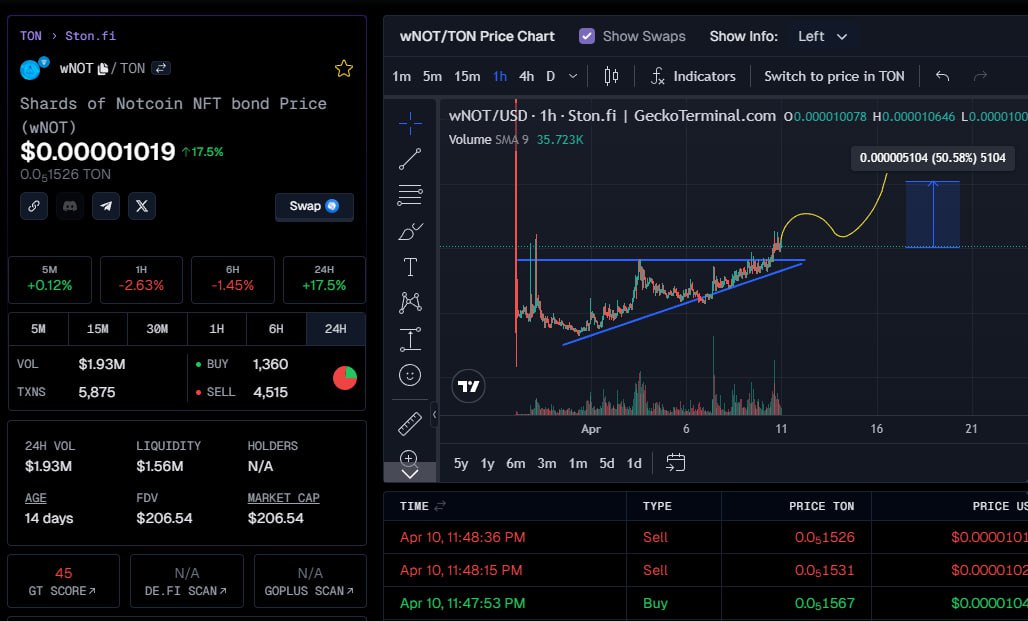Select the 6H stats tab

[276, 329]
